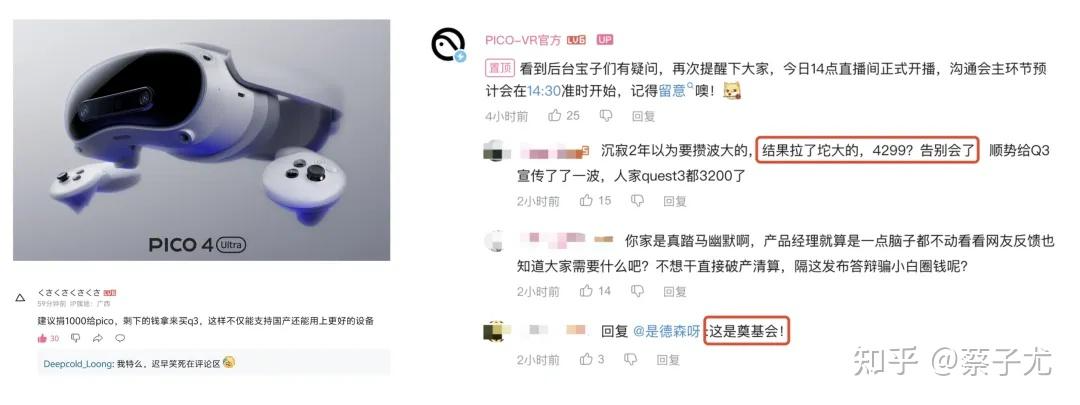Jump to the 14:30 timestamp link

coord(541,91)
